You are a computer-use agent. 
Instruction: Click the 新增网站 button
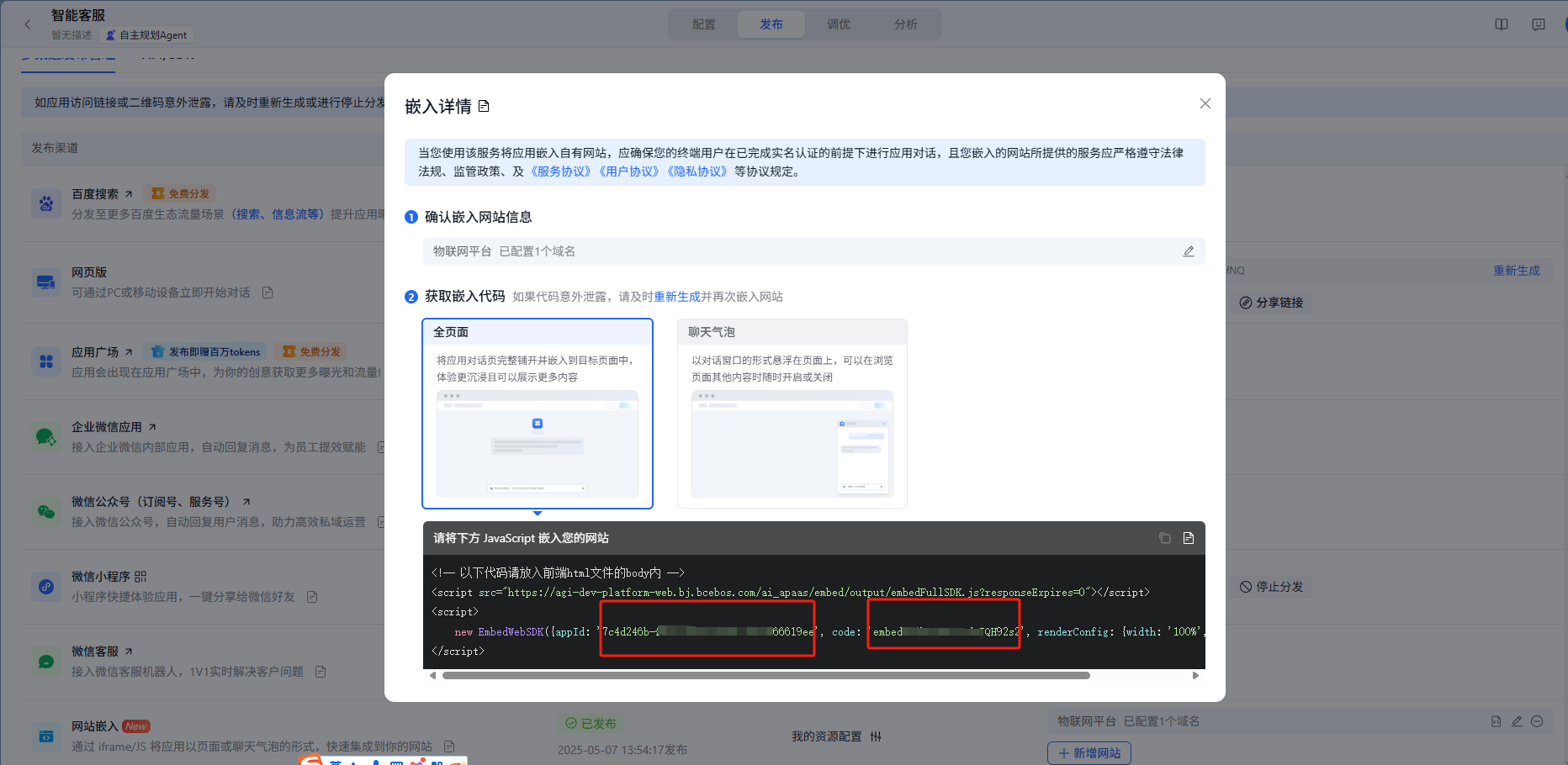tap(1089, 753)
